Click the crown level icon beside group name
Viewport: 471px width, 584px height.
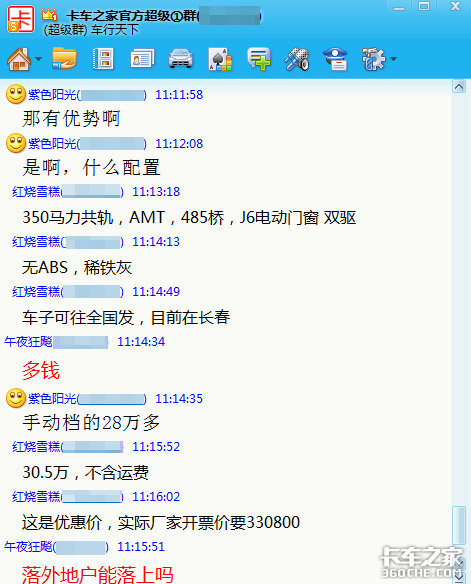50,15
